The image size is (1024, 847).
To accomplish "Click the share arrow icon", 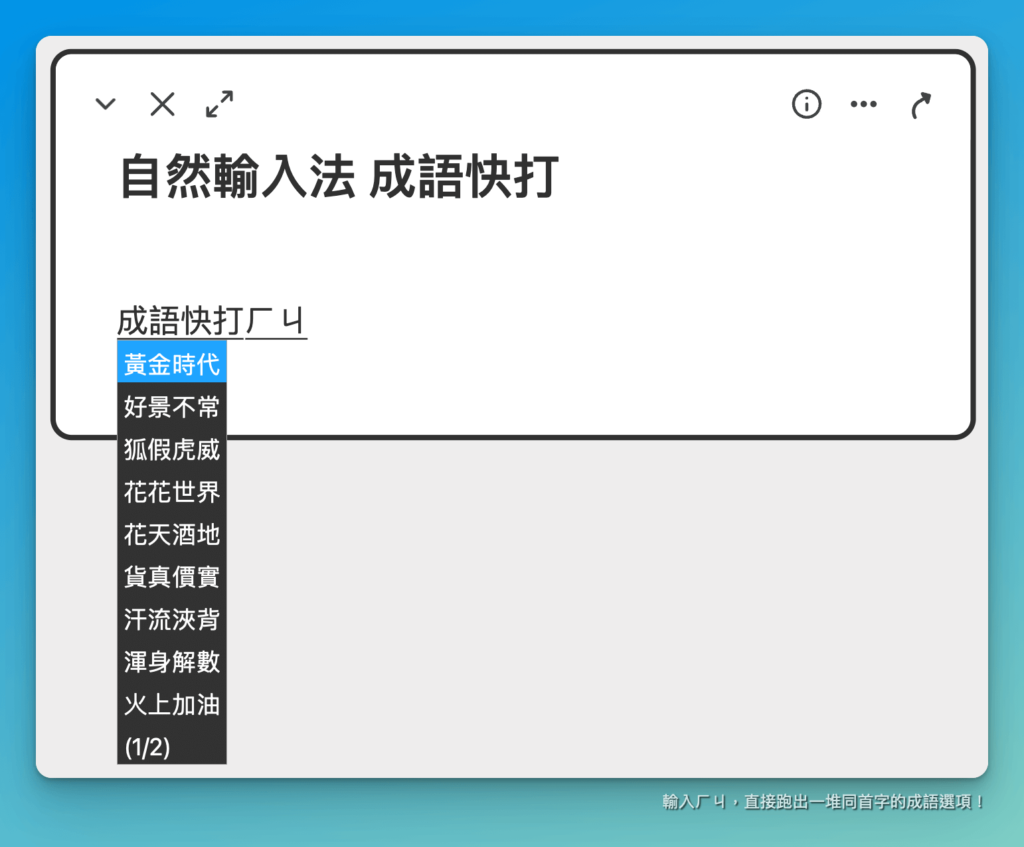I will 921,105.
